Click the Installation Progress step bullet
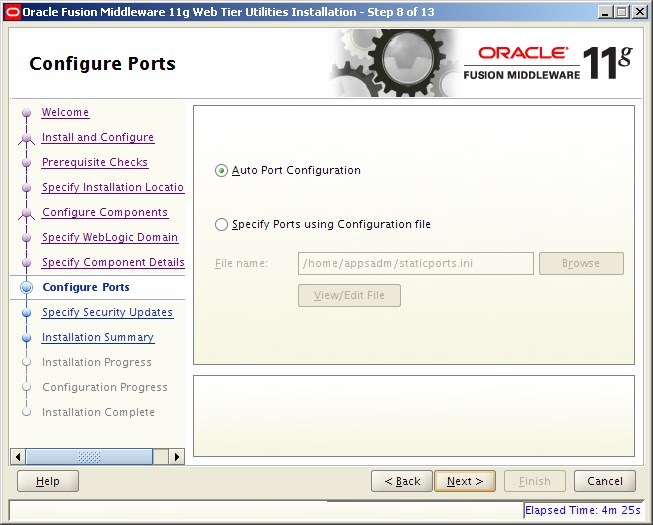 27,362
